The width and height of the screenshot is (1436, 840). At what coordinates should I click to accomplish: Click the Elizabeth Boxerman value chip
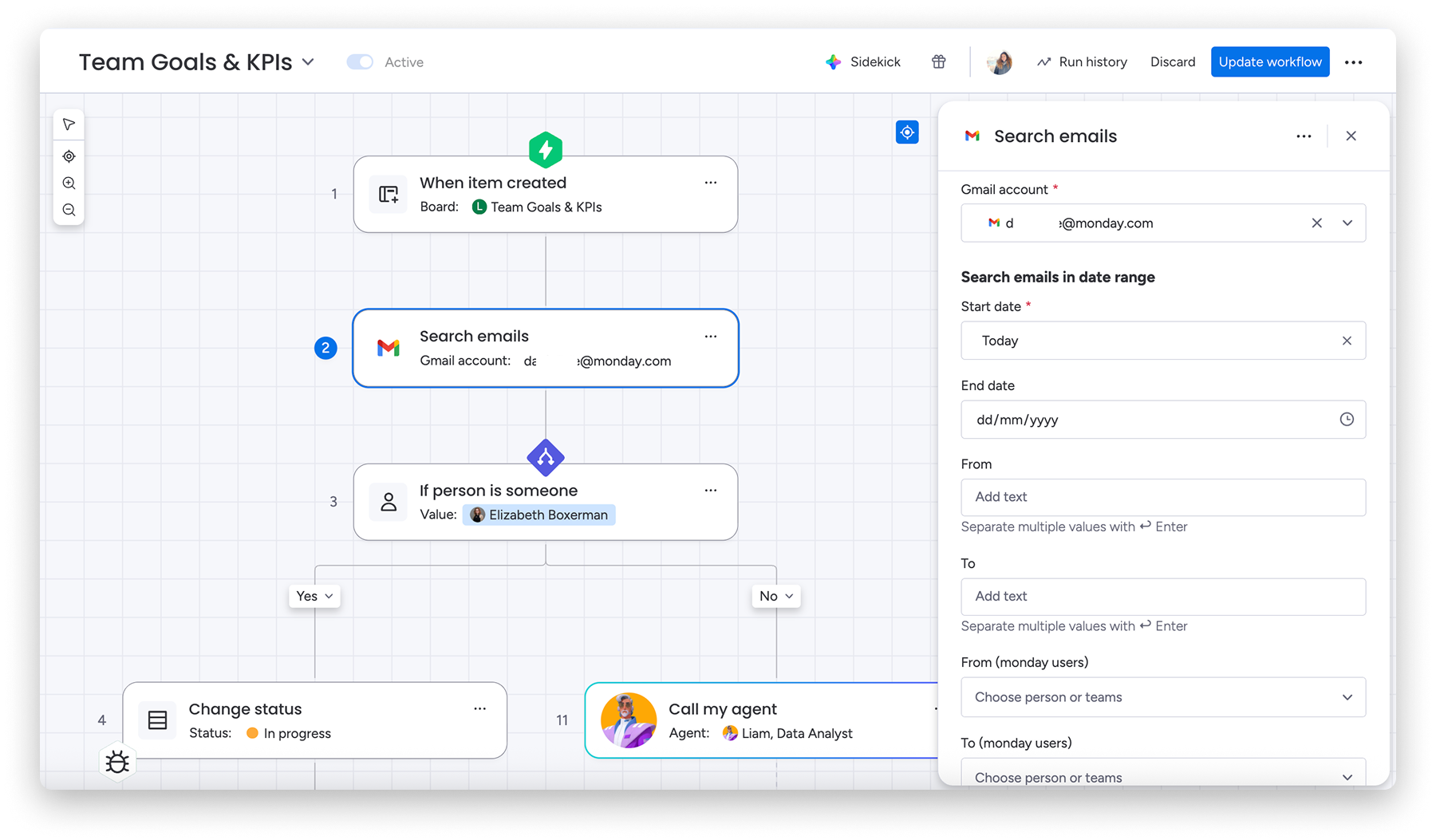click(x=539, y=515)
